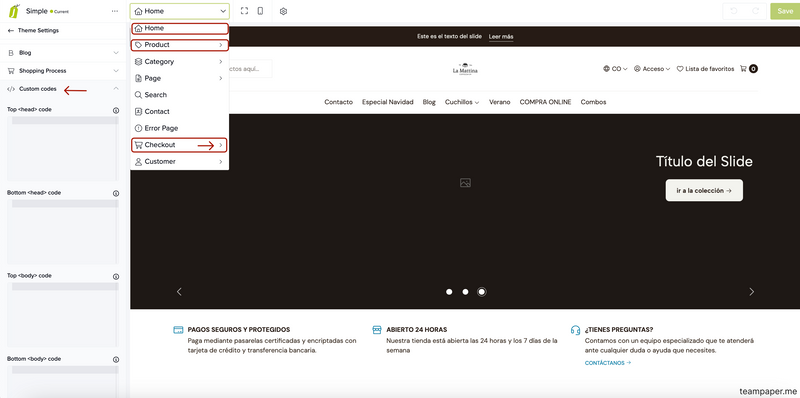Click inside the Top head code field
The image size is (800, 398).
click(x=63, y=148)
